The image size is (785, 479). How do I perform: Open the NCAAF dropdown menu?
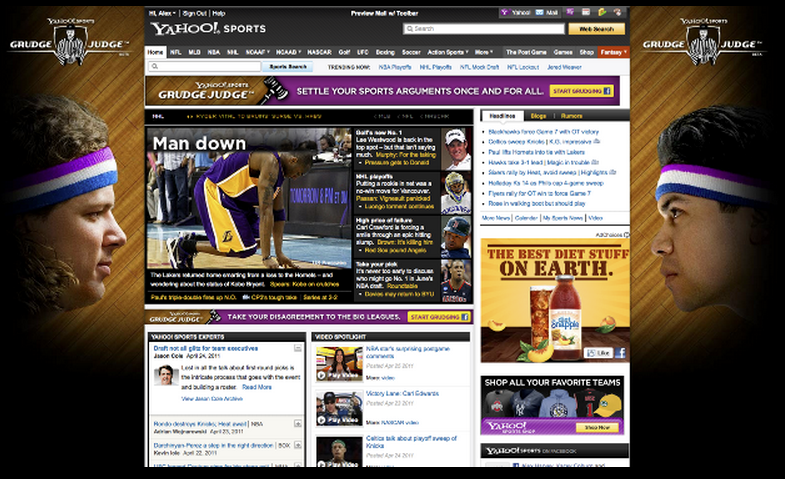click(257, 52)
